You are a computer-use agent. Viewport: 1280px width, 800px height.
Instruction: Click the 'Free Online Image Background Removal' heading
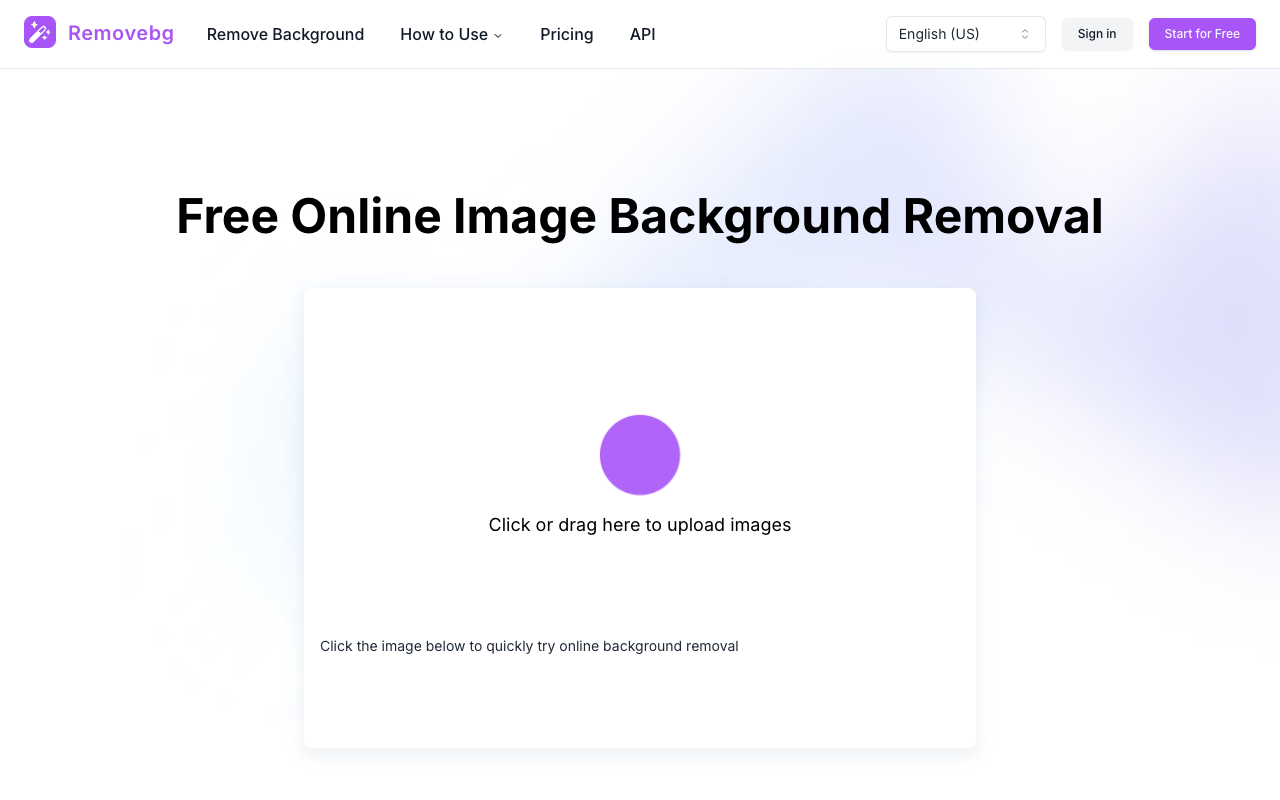tap(640, 216)
